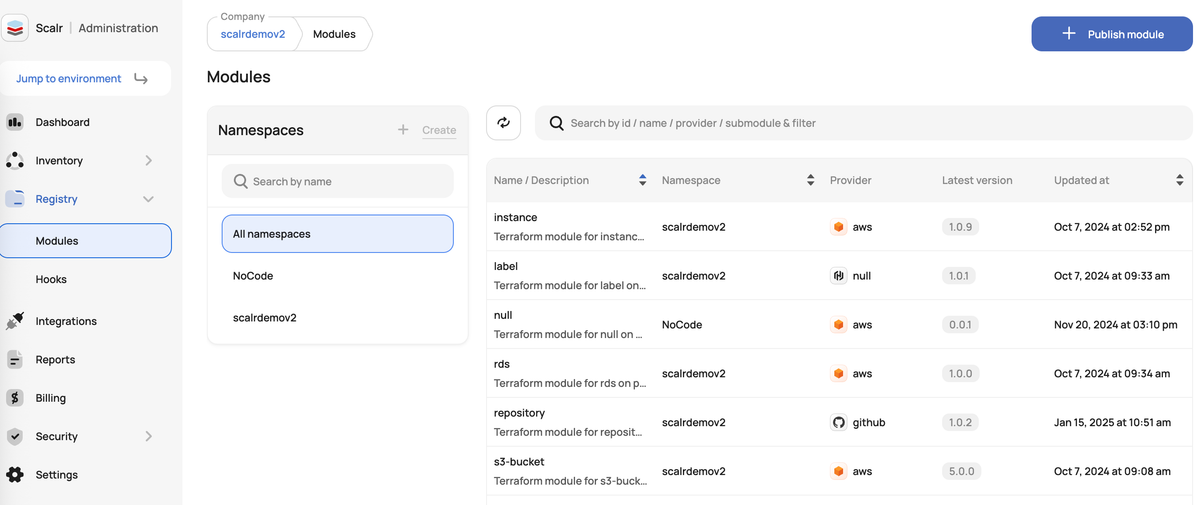Click the Billing dollar icon
Screen dimensions: 1200x505
[x=15, y=398]
